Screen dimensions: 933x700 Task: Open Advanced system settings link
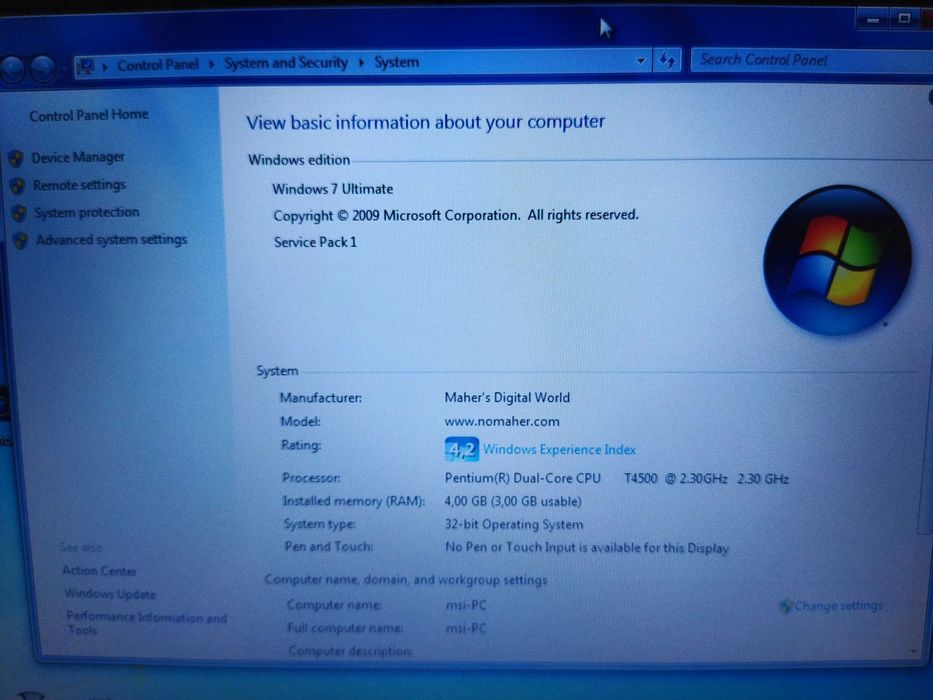coord(111,240)
